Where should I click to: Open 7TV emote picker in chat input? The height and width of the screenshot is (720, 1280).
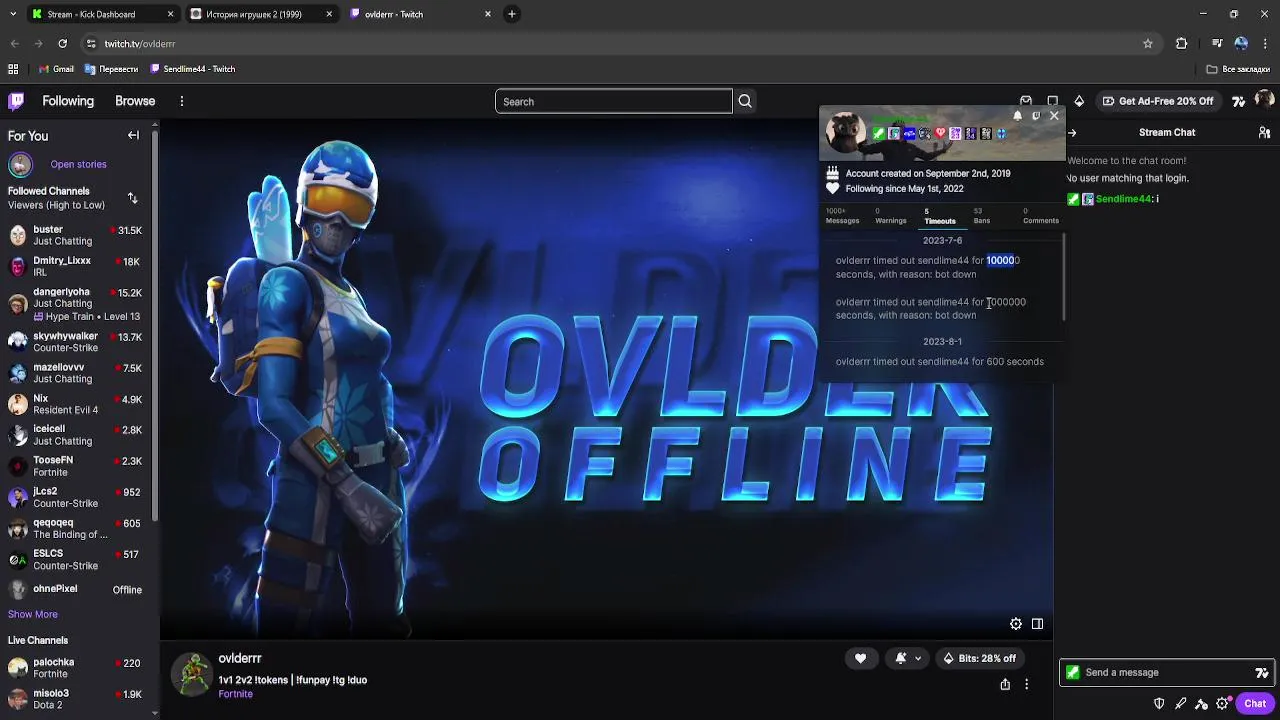coord(1262,673)
